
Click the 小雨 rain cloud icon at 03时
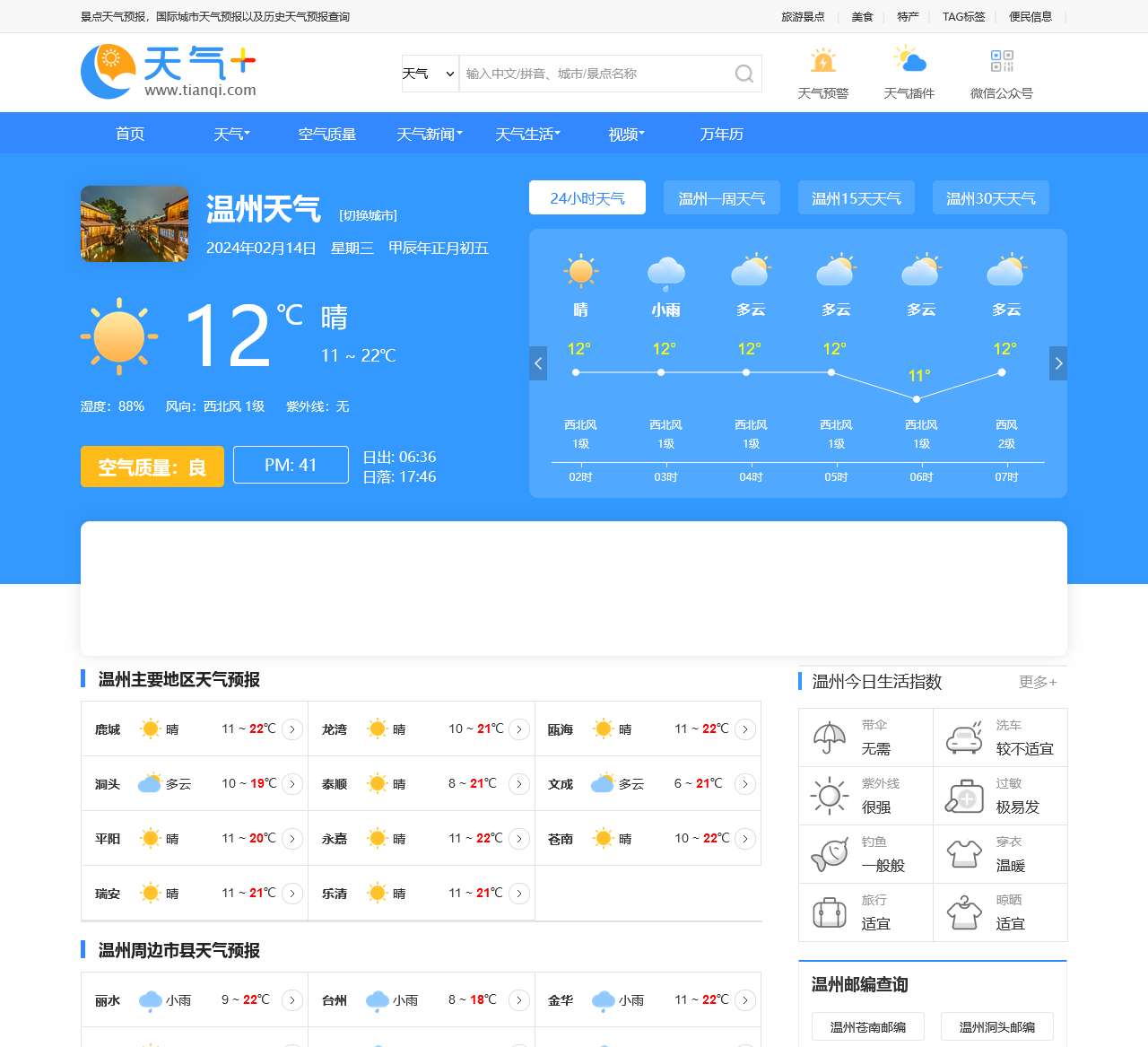(665, 272)
